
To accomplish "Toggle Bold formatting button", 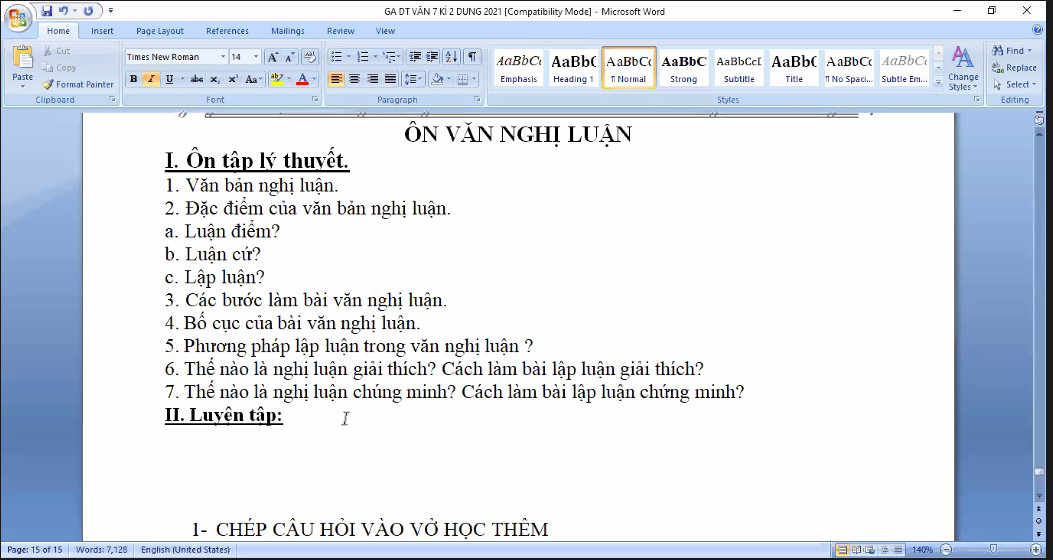I will (133, 79).
